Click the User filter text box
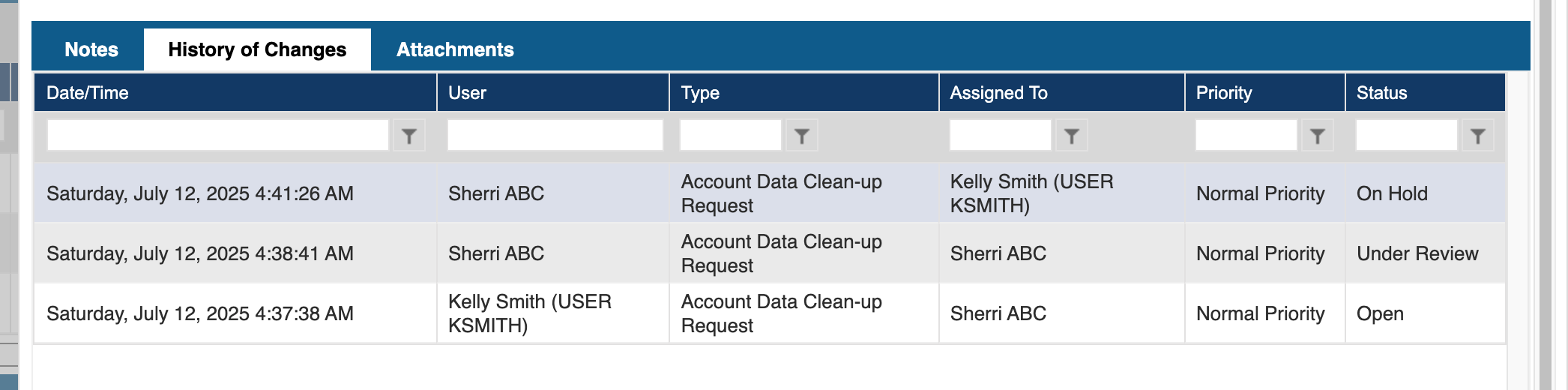The width and height of the screenshot is (1568, 390). pyautogui.click(x=555, y=136)
